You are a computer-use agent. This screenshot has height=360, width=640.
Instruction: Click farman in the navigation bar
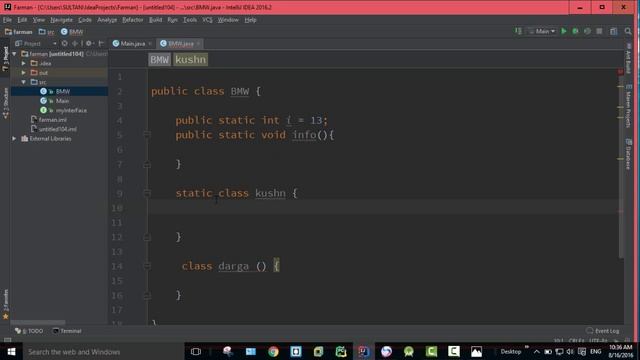point(18,31)
